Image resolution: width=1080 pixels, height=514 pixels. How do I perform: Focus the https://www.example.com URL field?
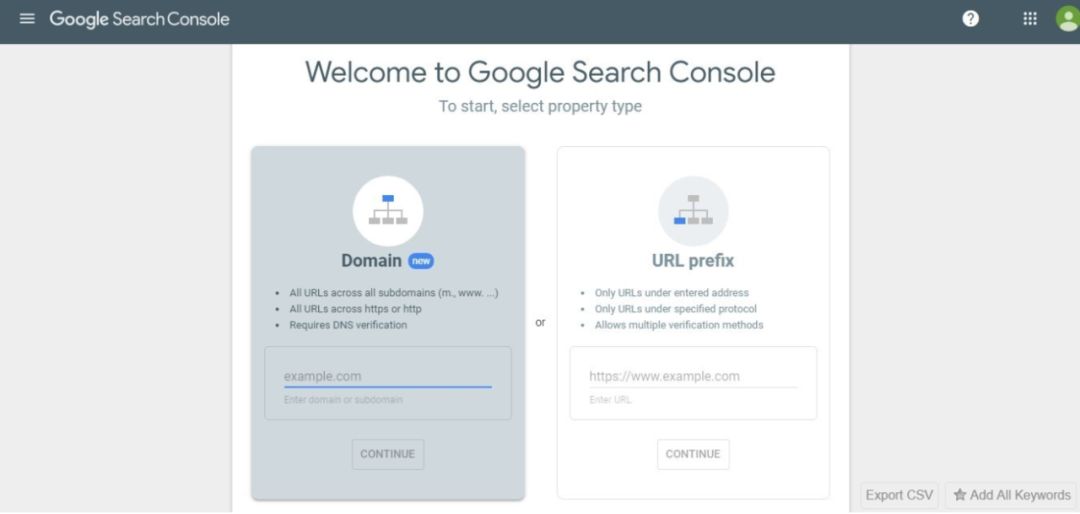[693, 376]
